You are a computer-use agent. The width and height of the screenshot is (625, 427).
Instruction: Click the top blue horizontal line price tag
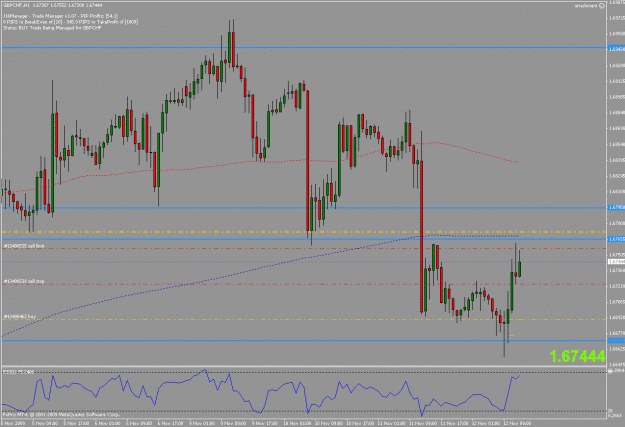point(616,48)
